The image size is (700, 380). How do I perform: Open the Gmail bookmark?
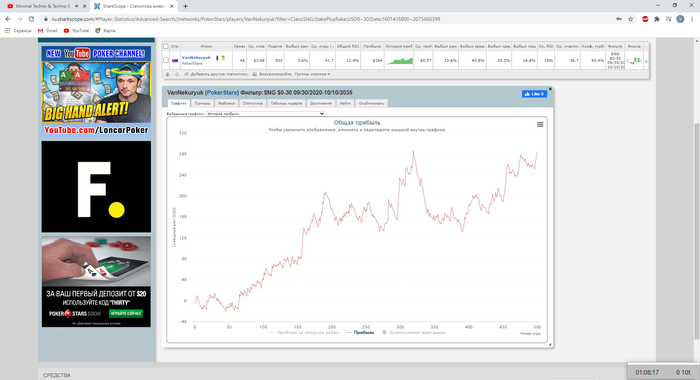click(48, 31)
